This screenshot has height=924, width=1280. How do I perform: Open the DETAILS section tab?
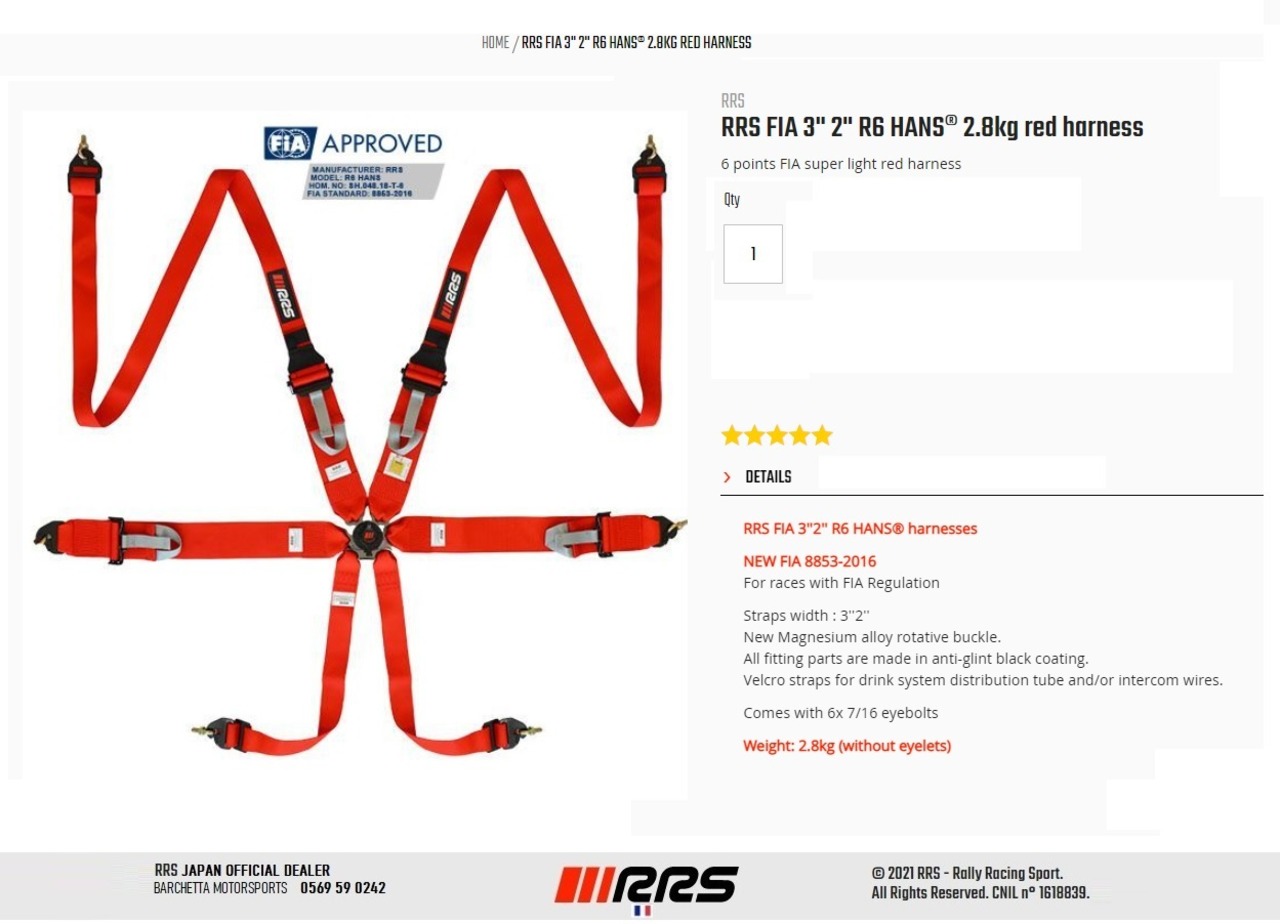click(x=768, y=477)
